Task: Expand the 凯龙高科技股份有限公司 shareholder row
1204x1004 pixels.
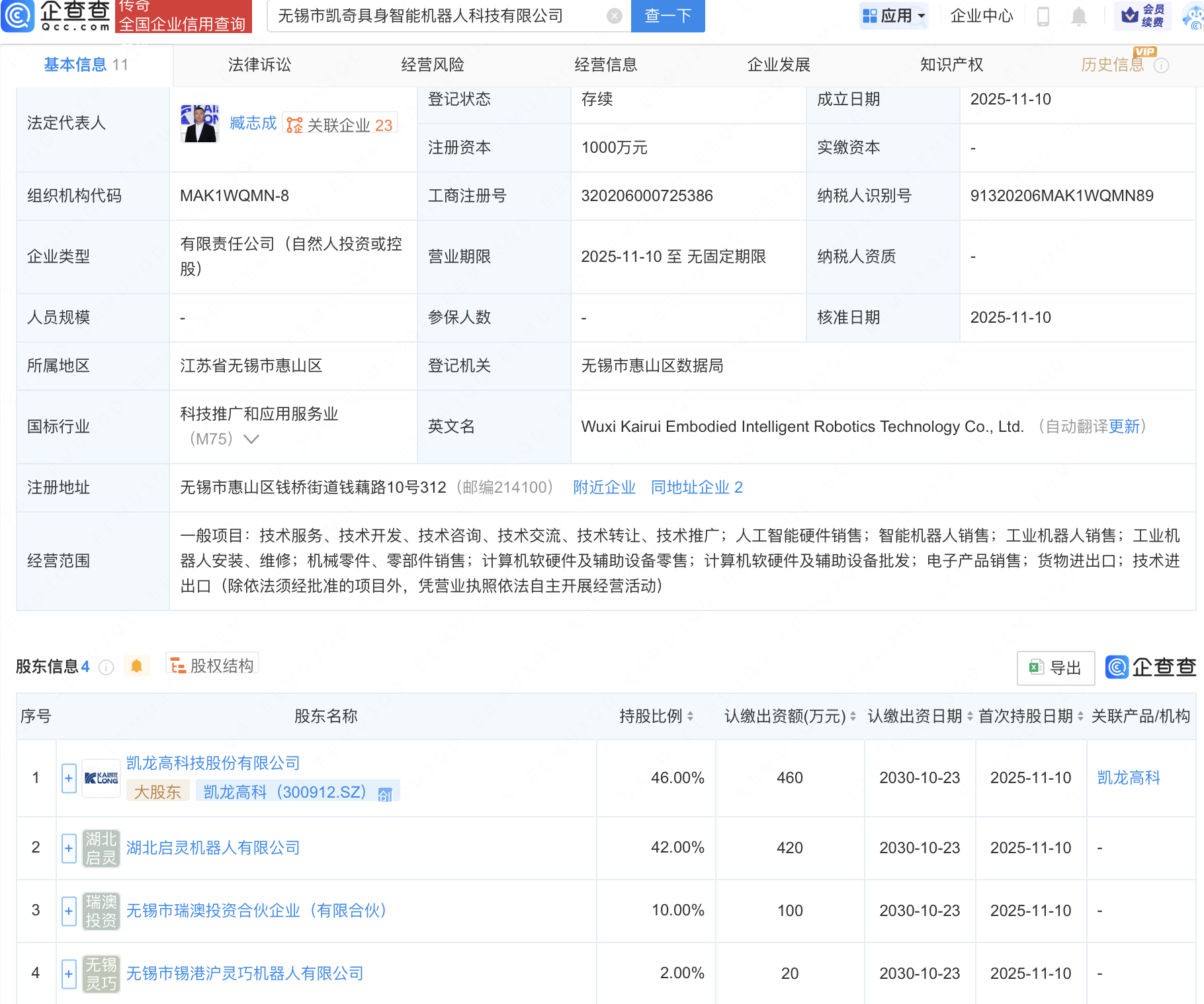Action: coord(69,778)
